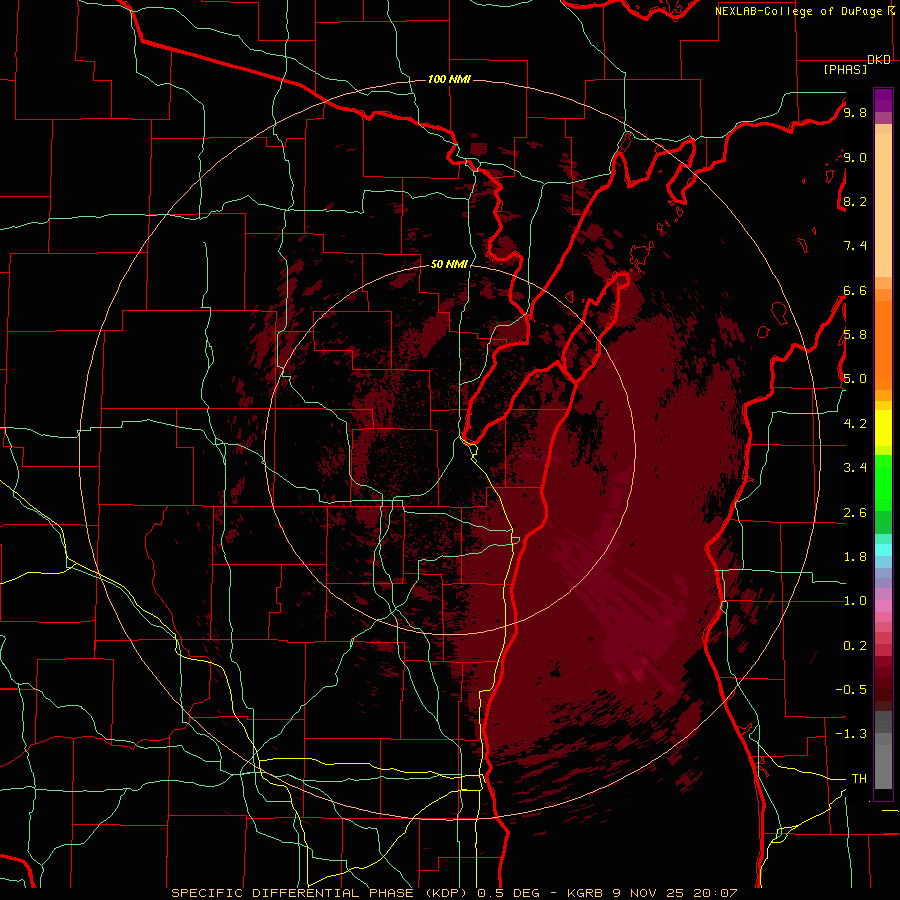The width and height of the screenshot is (900, 900).
Task: Select the -0.5 scale value
Action: [851, 690]
